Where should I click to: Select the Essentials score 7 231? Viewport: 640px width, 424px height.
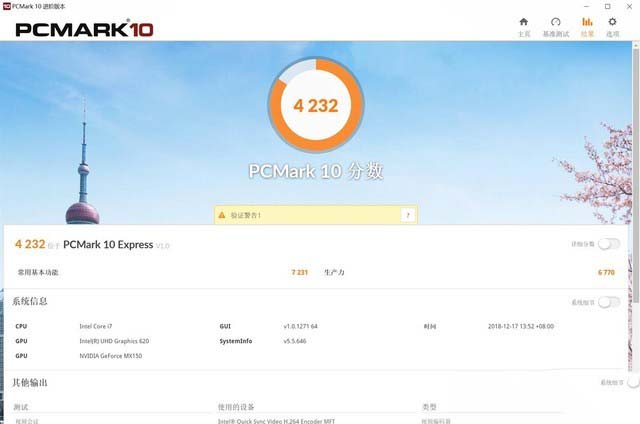point(300,272)
